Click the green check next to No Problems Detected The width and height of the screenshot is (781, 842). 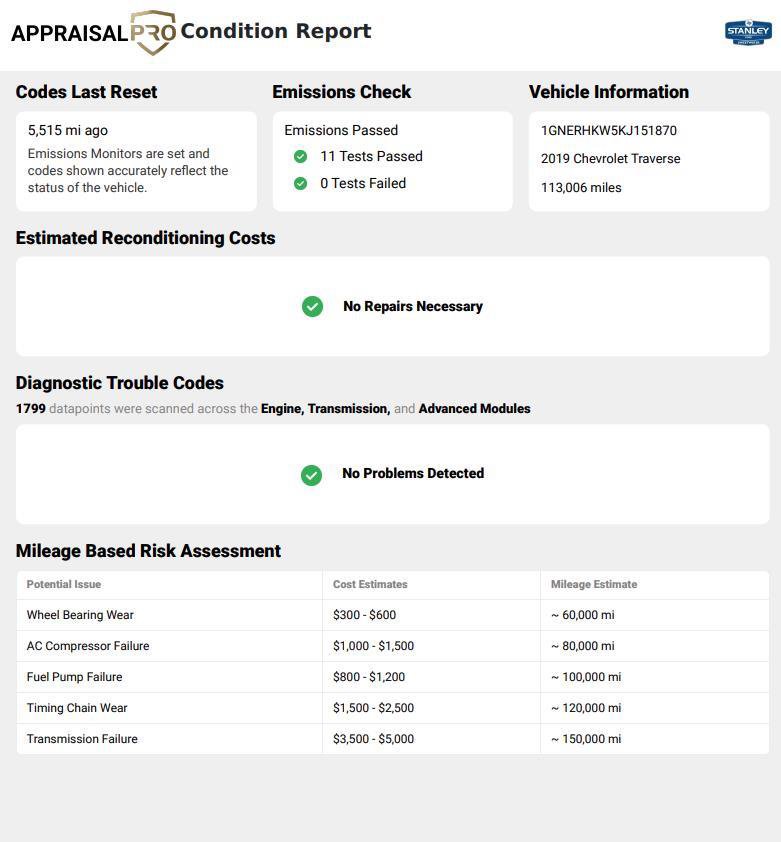(x=312, y=475)
